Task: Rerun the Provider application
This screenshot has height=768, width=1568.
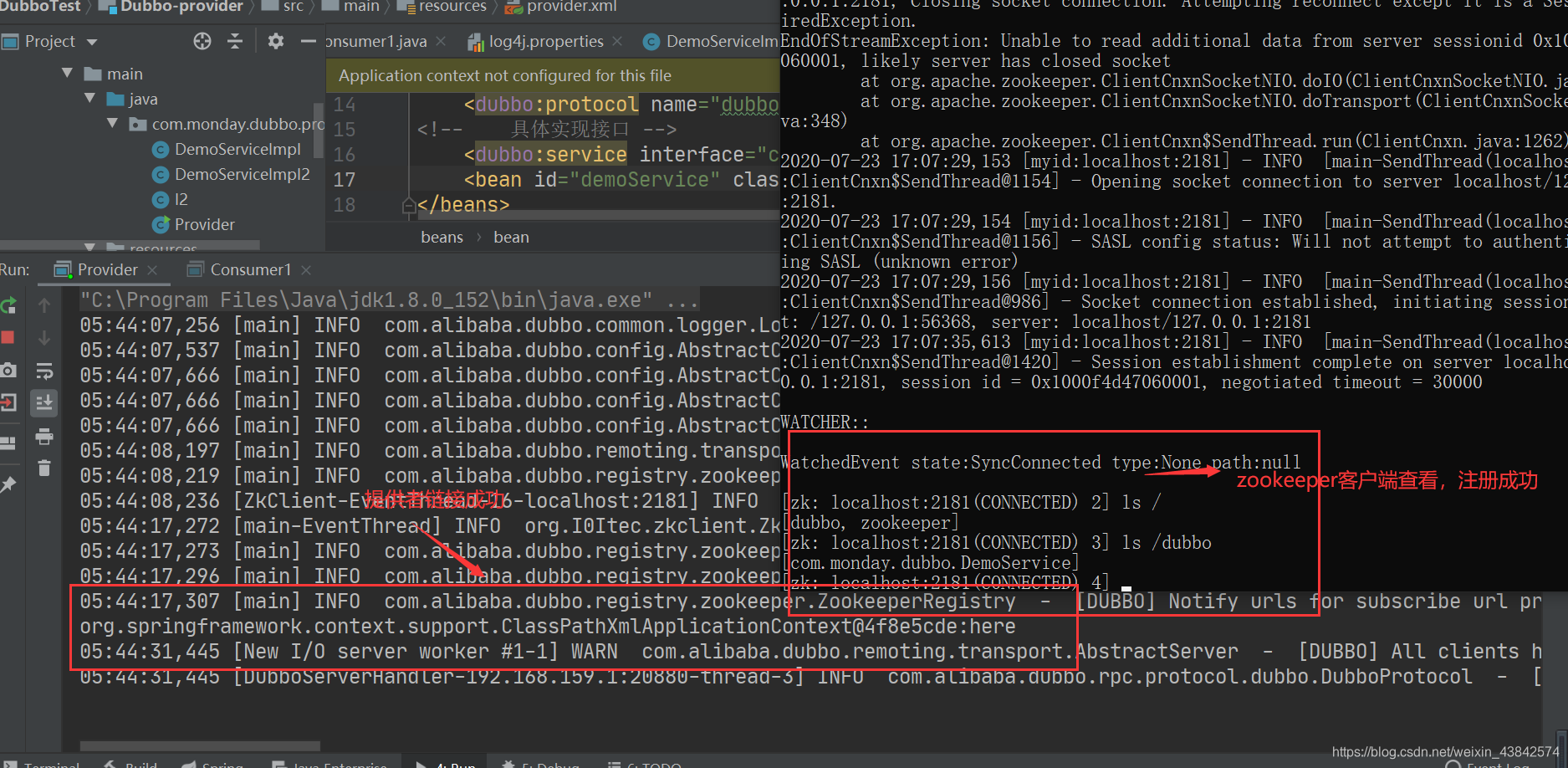Action: 8,306
